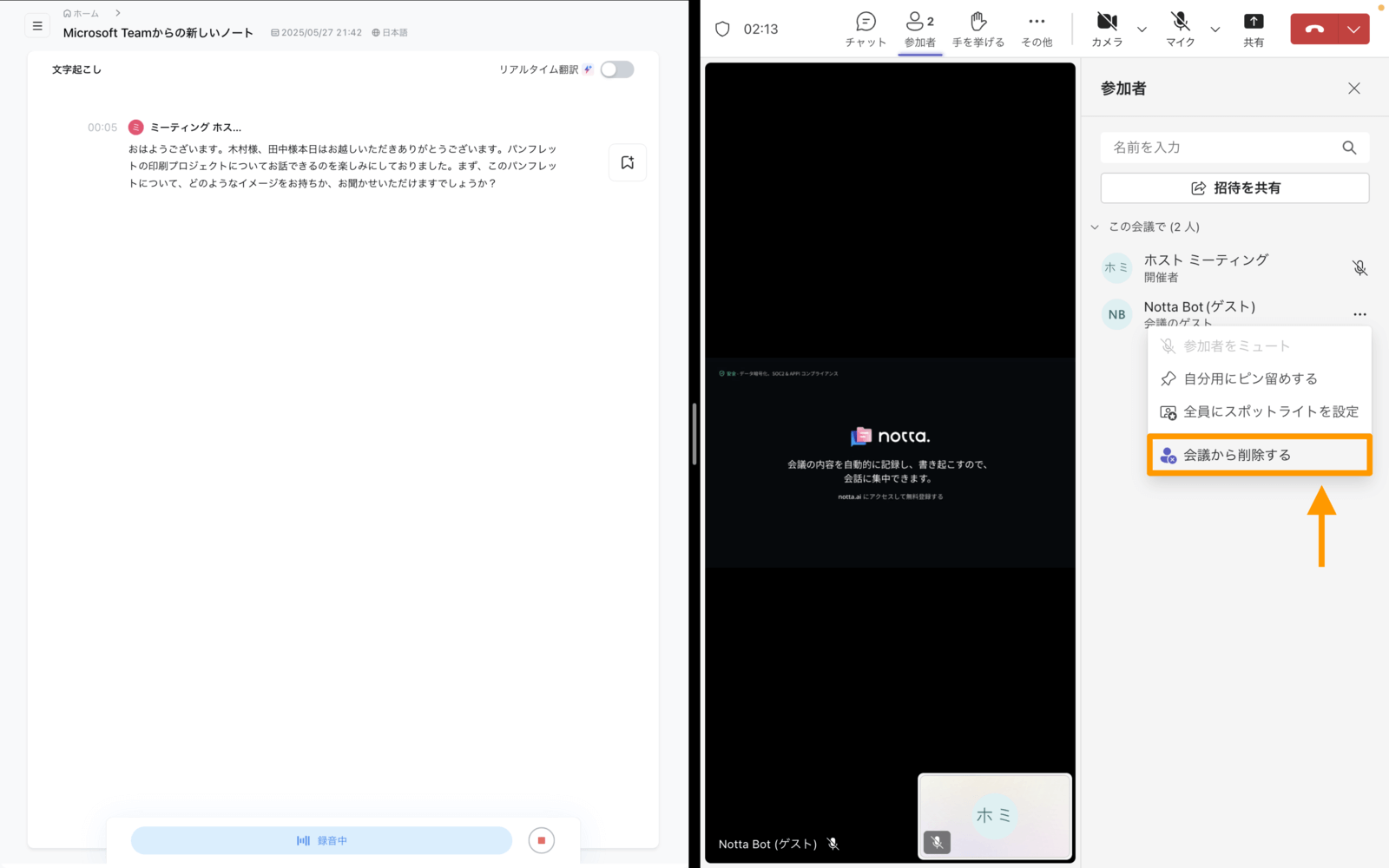Open Notta Bot's three-dot options
This screenshot has width=1389, height=868.
[1359, 314]
